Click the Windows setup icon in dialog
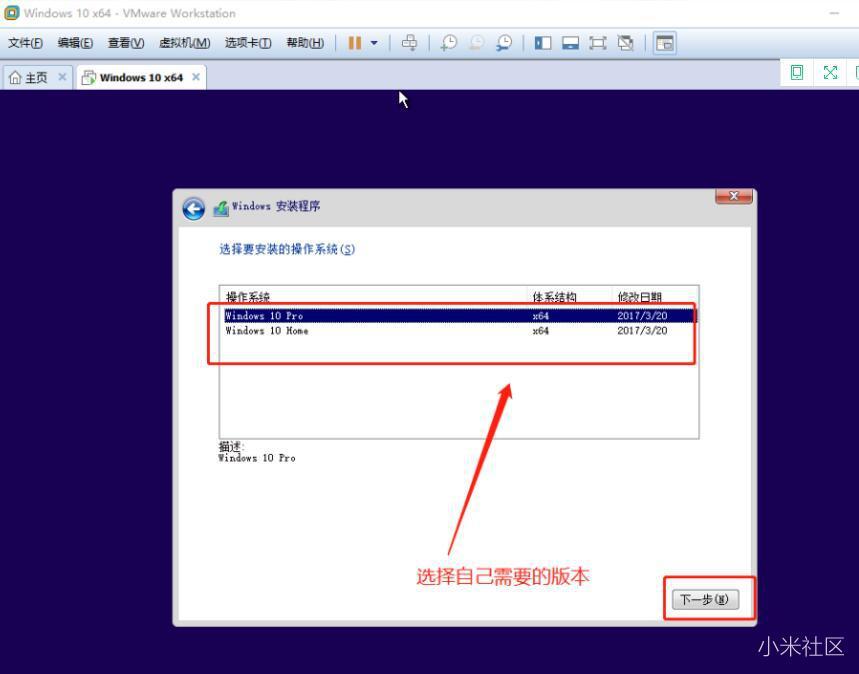Viewport: 859px width, 674px height. click(221, 208)
